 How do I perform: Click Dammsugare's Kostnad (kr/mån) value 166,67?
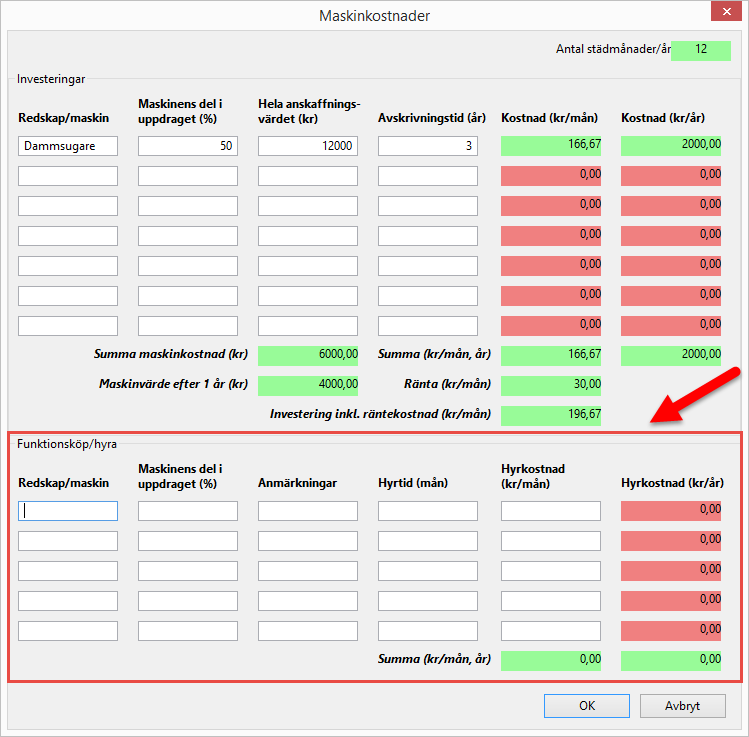tap(551, 146)
